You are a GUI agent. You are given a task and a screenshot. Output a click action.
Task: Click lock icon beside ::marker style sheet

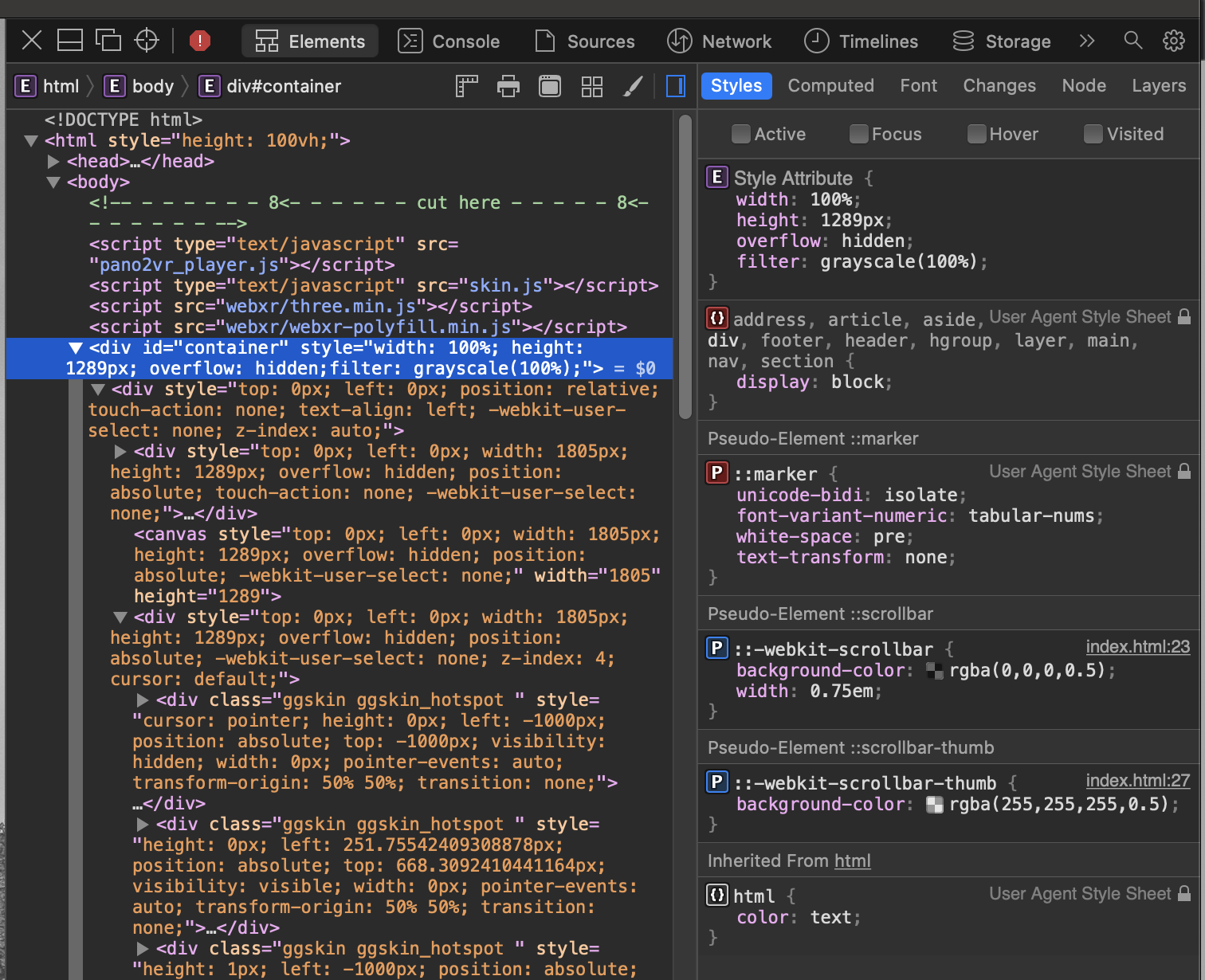[1184, 472]
